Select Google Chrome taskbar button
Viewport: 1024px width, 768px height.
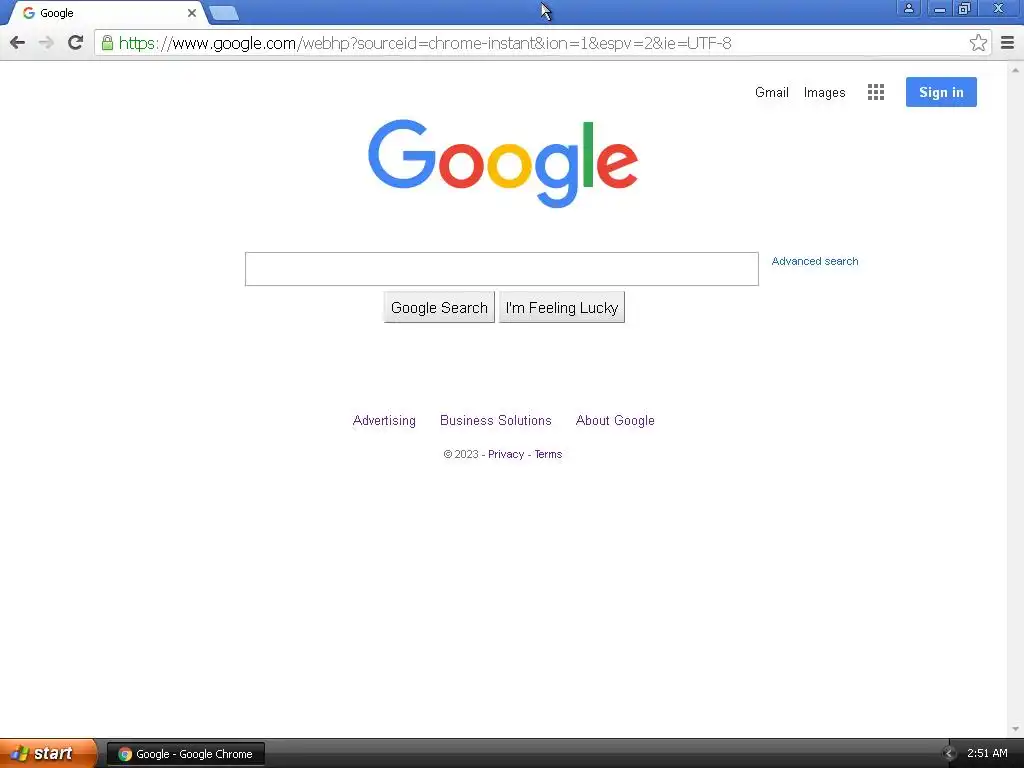(x=186, y=754)
